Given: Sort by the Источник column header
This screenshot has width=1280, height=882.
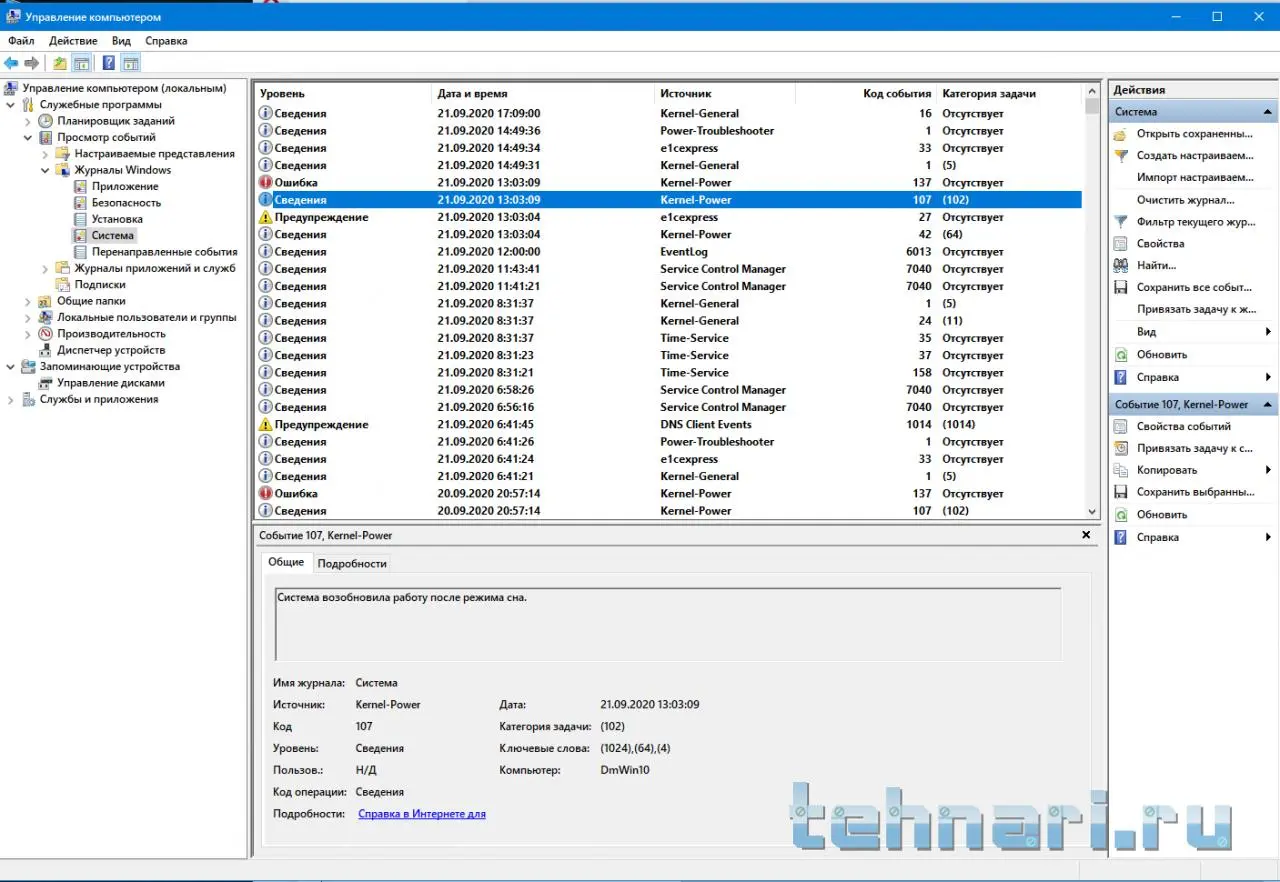Looking at the screenshot, I should point(725,93).
